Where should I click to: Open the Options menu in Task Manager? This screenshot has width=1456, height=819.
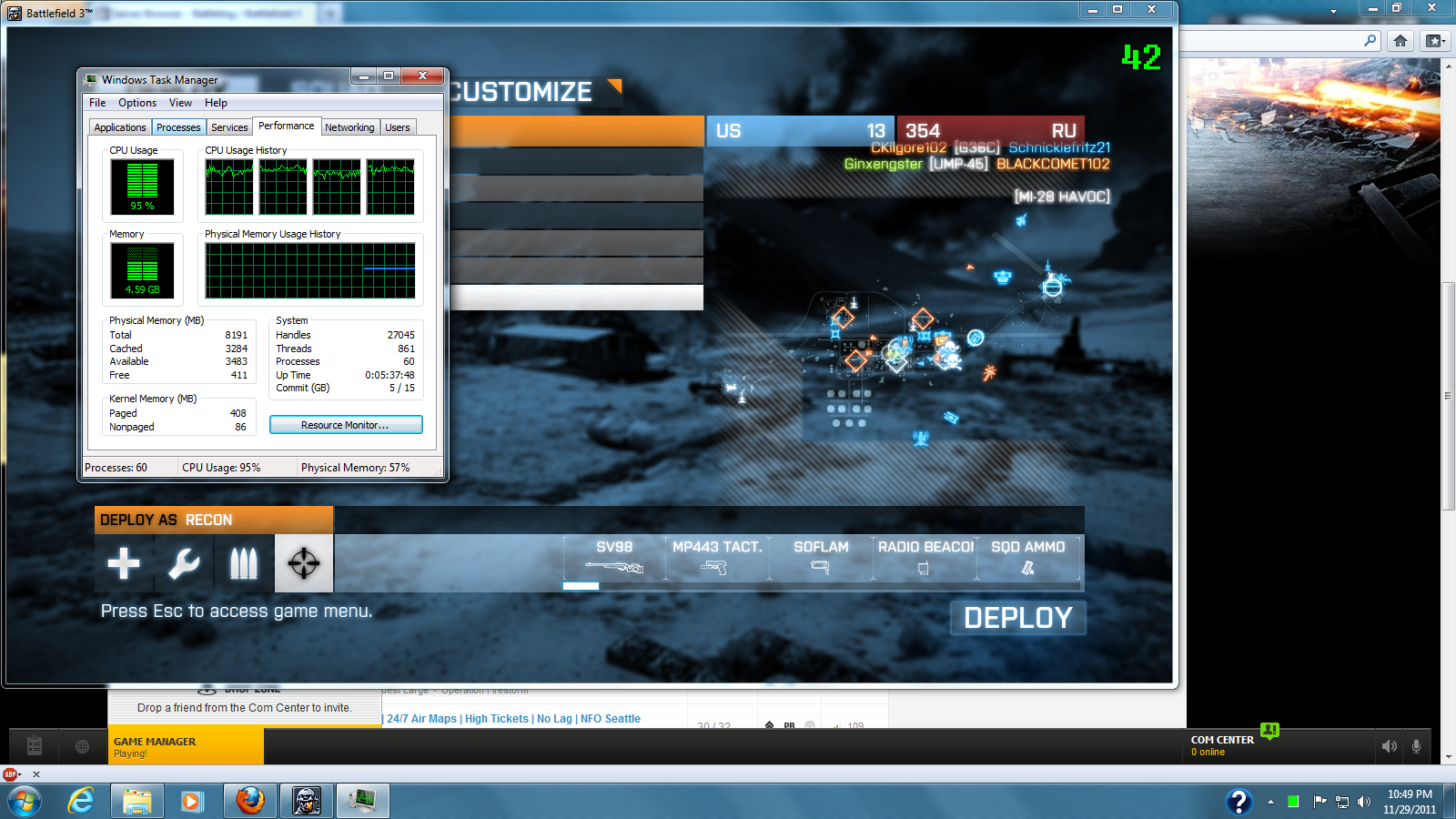click(x=137, y=103)
